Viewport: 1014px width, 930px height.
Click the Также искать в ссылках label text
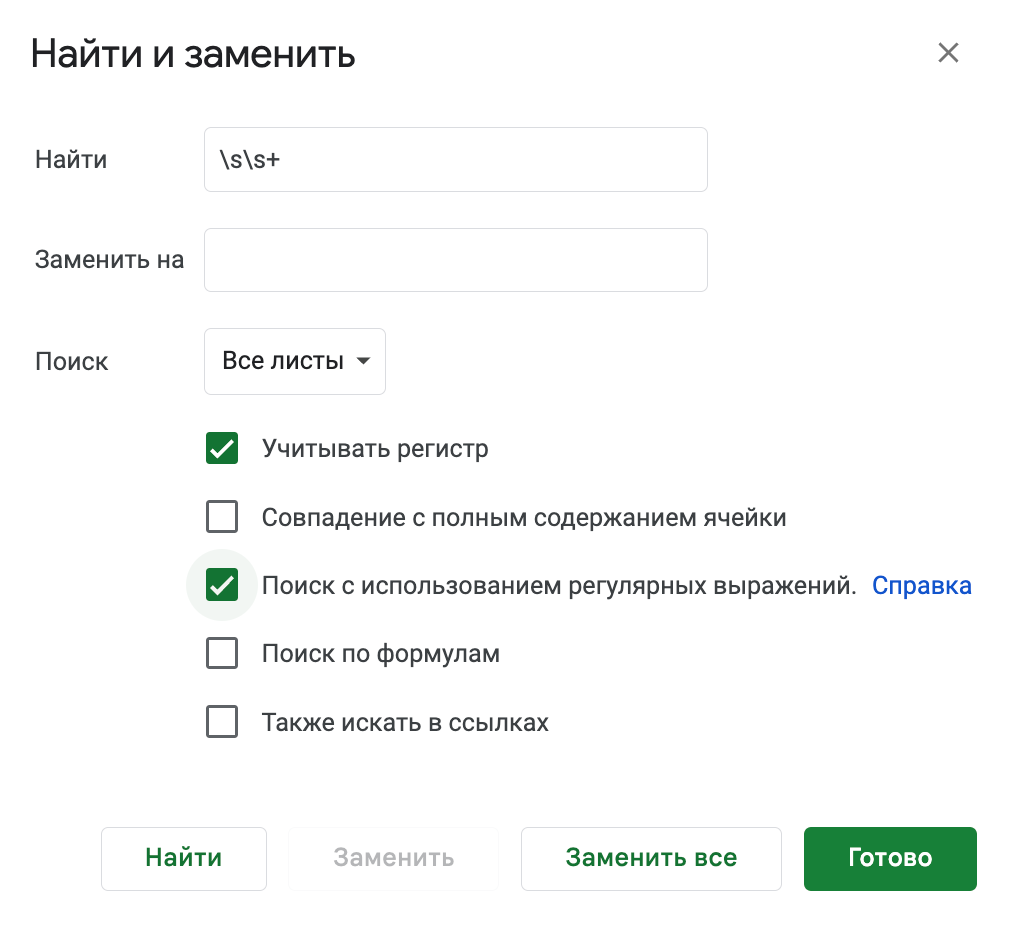(x=405, y=722)
